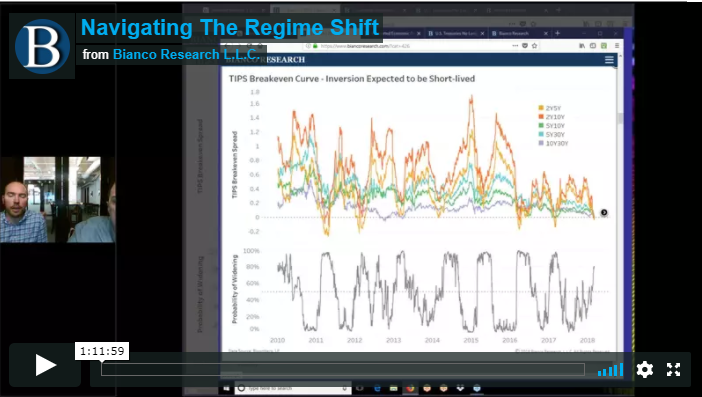Image resolution: width=702 pixels, height=397 pixels.
Task: Adjust the blue volume bars
Action: click(610, 370)
